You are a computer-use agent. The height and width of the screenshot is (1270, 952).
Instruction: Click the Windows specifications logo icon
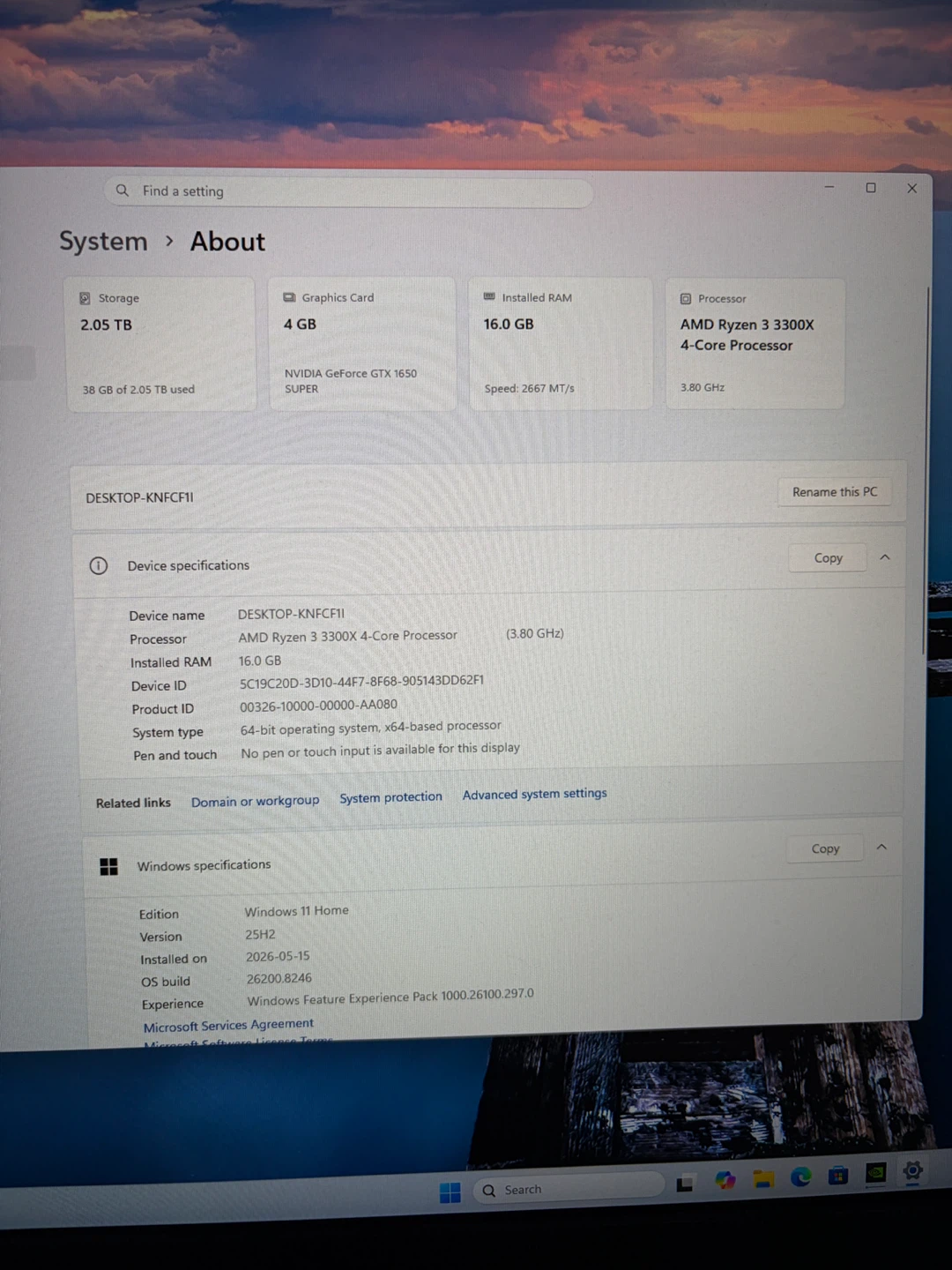point(108,867)
